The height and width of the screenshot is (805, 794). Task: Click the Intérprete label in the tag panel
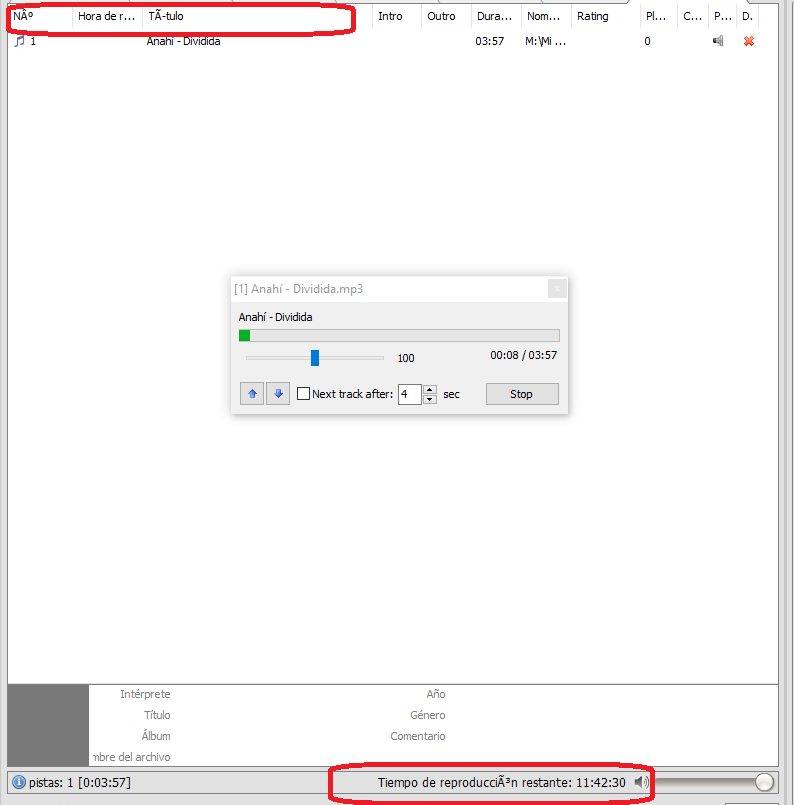click(145, 694)
